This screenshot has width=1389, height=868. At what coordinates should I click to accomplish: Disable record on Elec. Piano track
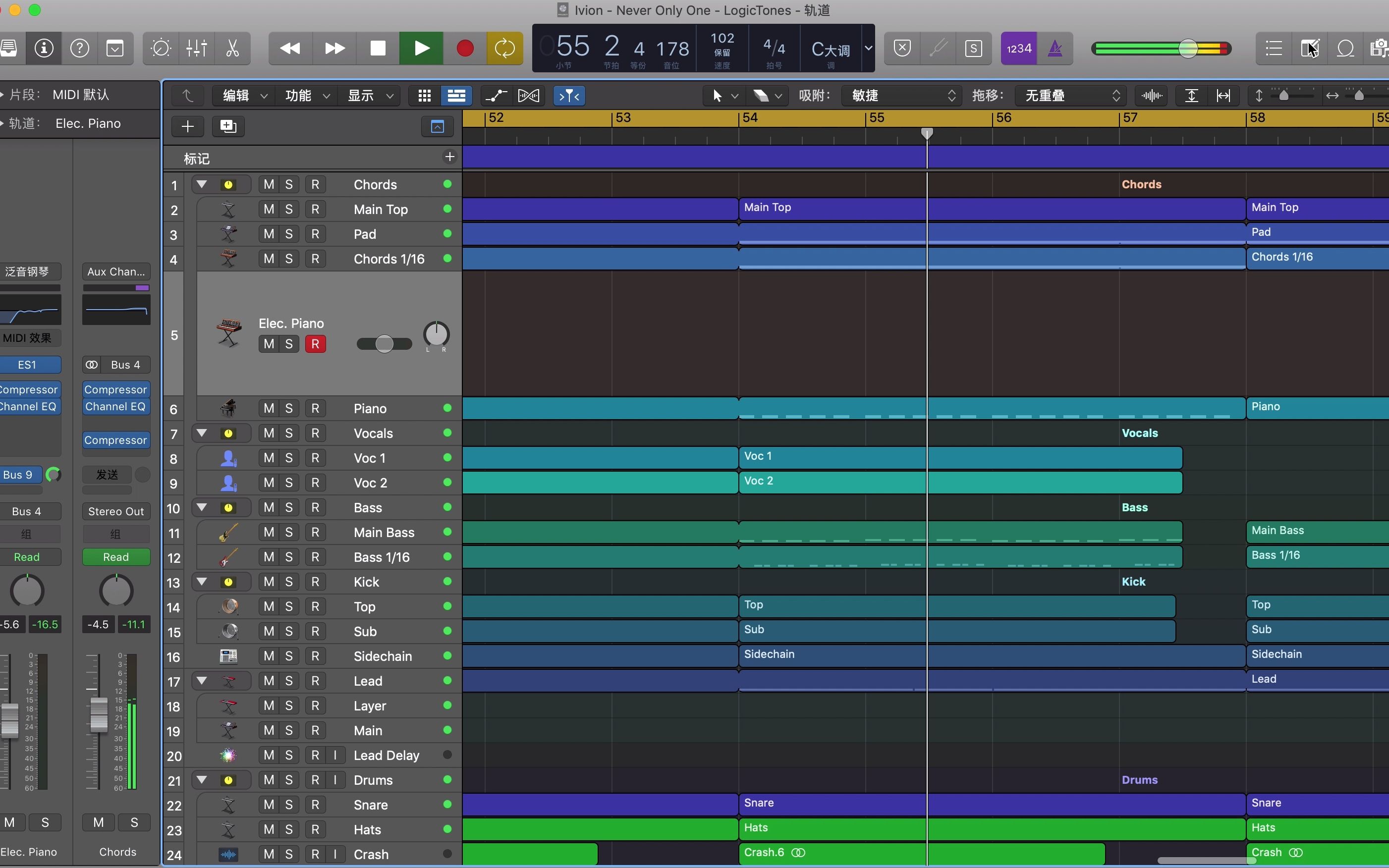click(315, 344)
